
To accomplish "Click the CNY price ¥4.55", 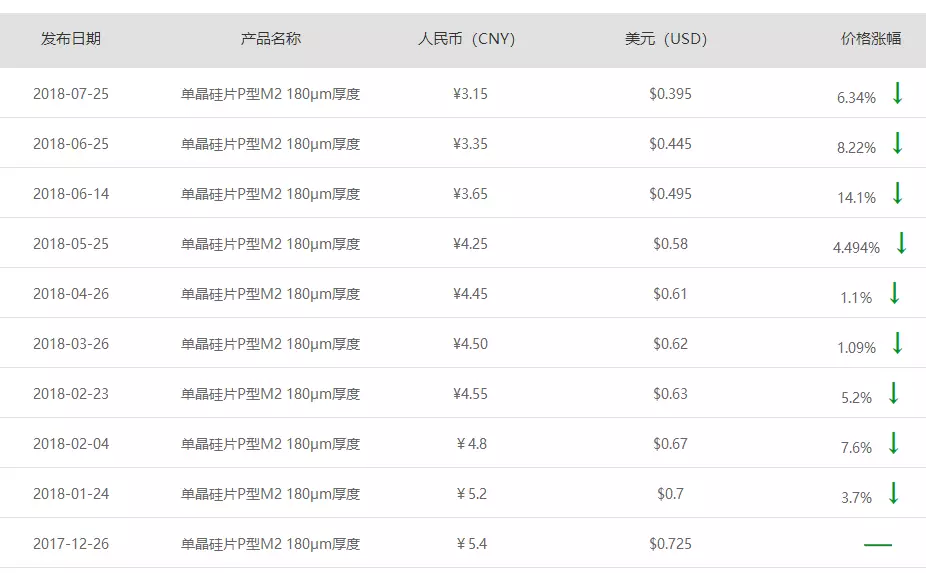I will pos(470,393).
